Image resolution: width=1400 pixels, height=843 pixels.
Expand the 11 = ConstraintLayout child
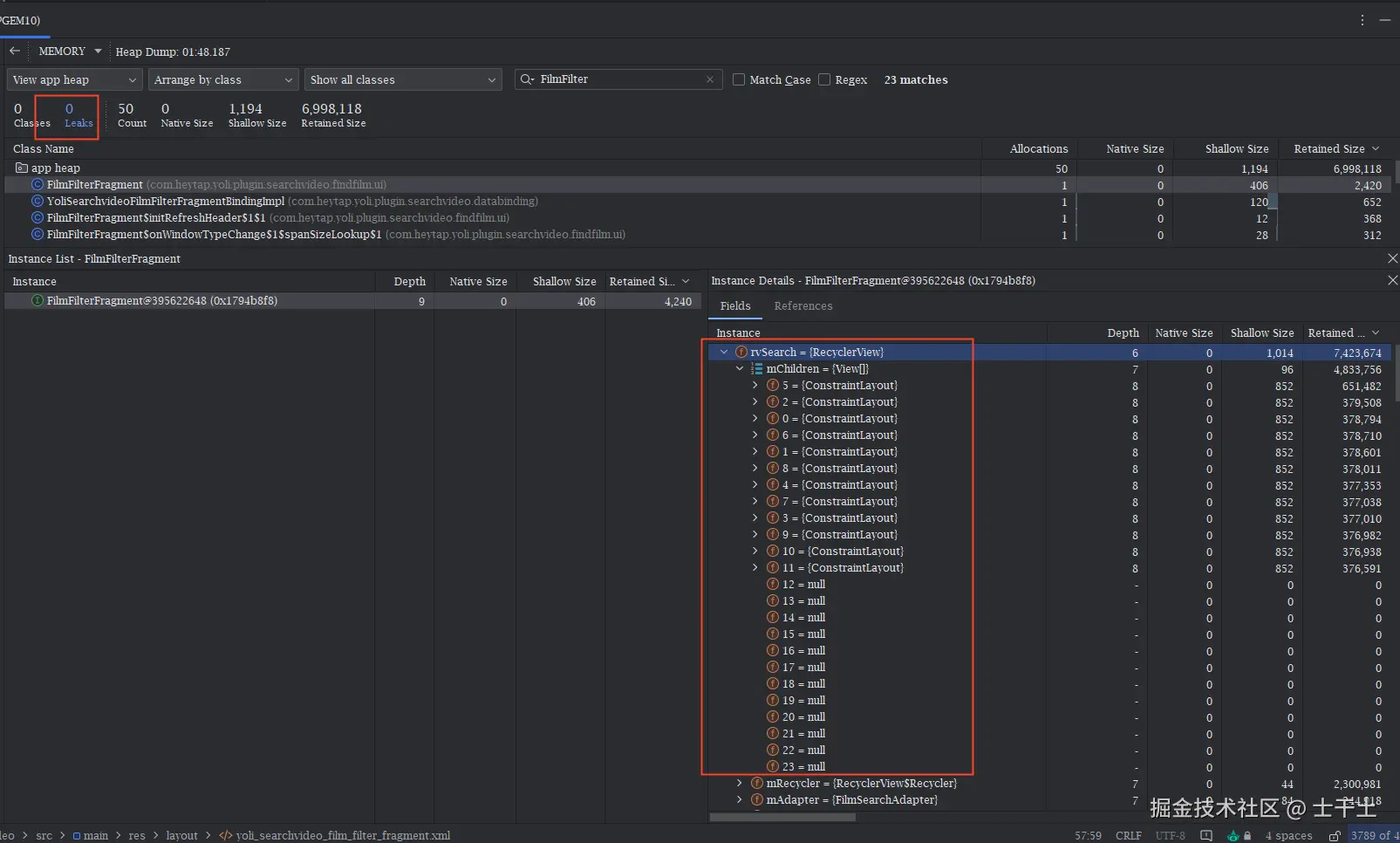click(x=755, y=568)
